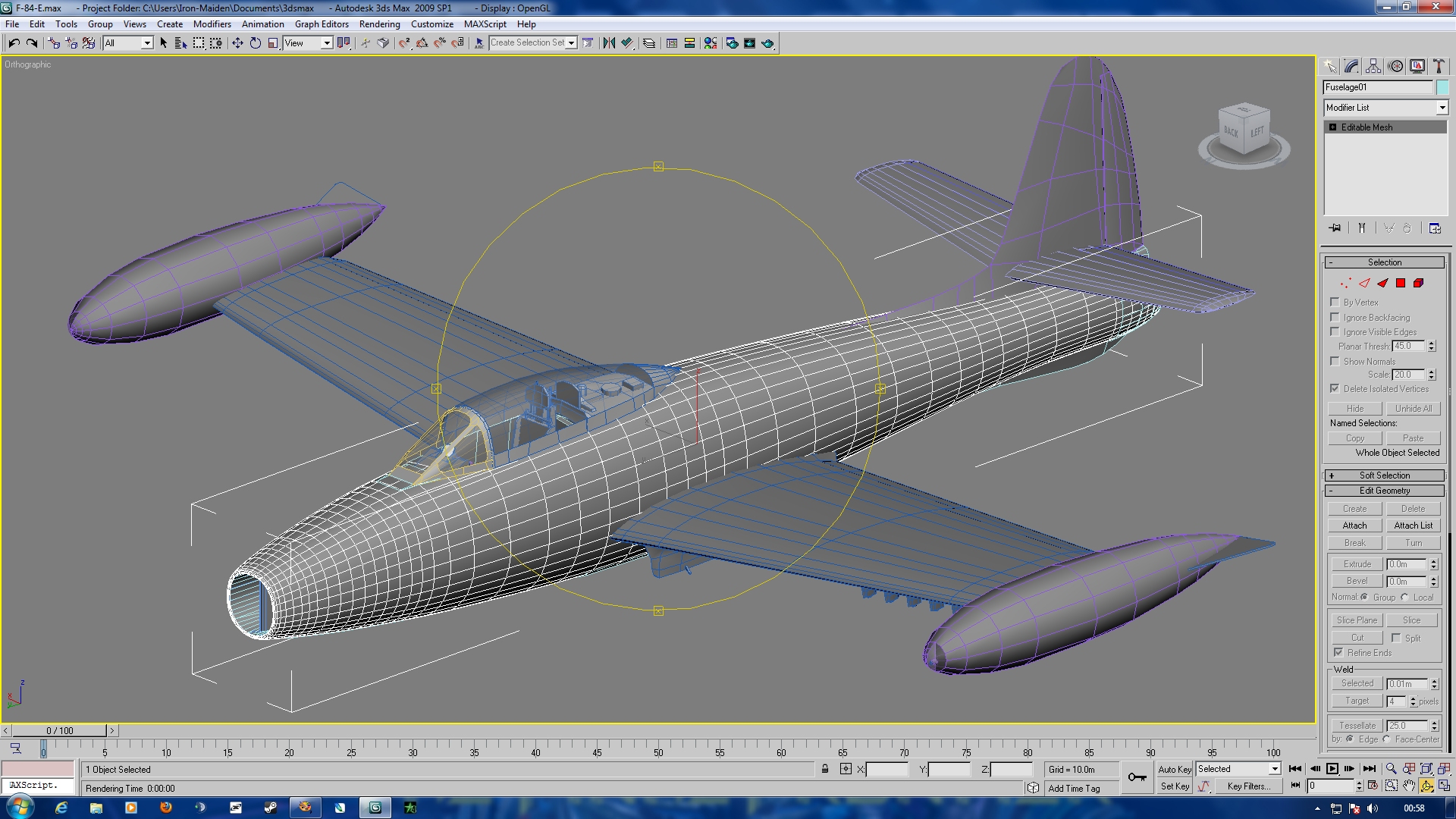Open the Material Editor from the toolbar
Screen dimensions: 1456x819
coord(711,43)
